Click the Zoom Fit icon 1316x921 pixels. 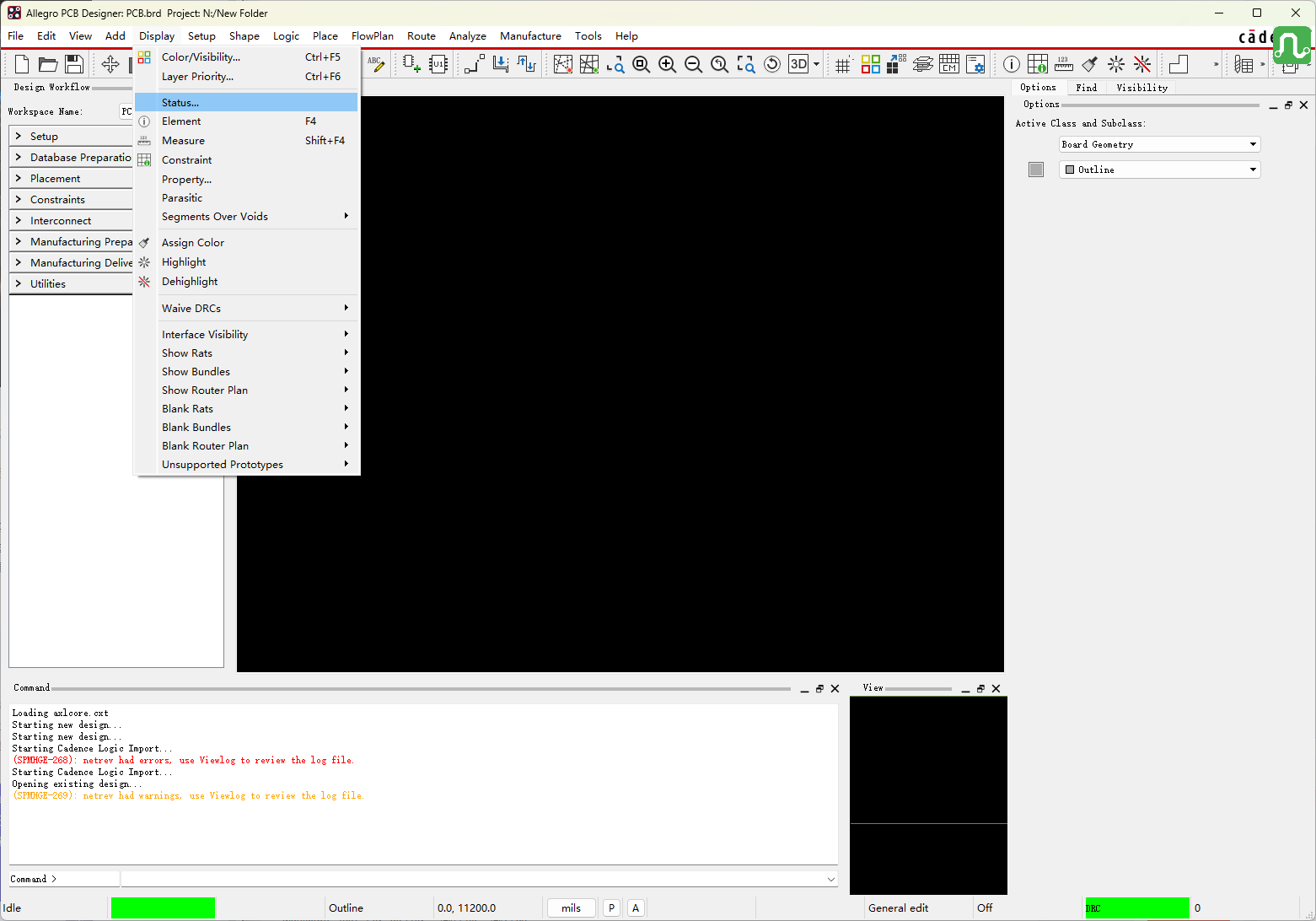click(x=642, y=64)
